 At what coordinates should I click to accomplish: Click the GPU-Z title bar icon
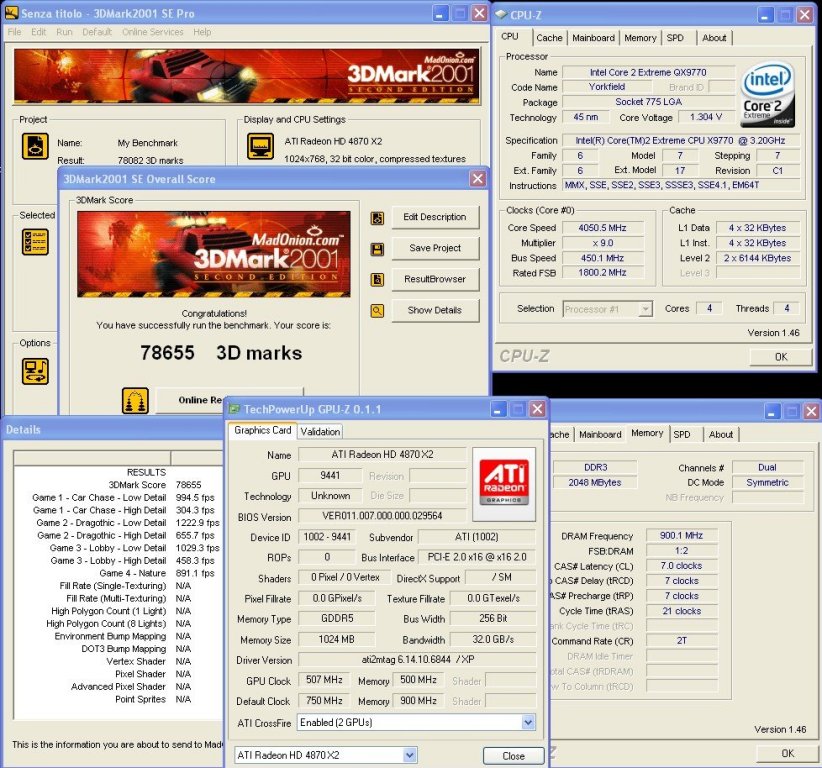tap(234, 409)
